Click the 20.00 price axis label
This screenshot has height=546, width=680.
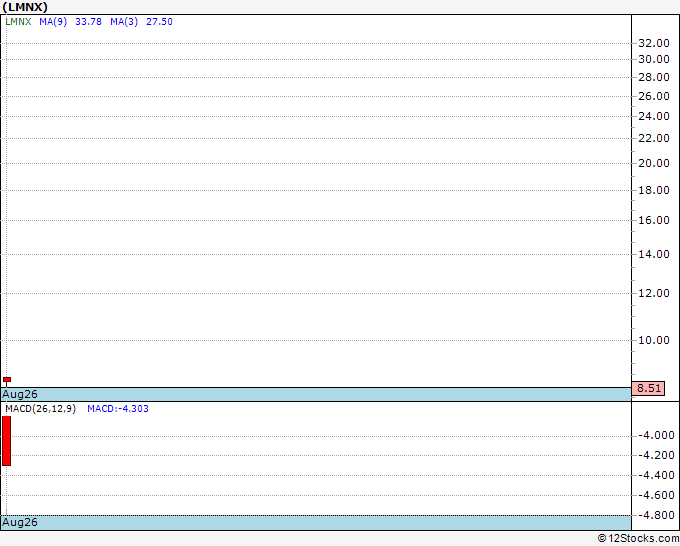click(x=654, y=163)
